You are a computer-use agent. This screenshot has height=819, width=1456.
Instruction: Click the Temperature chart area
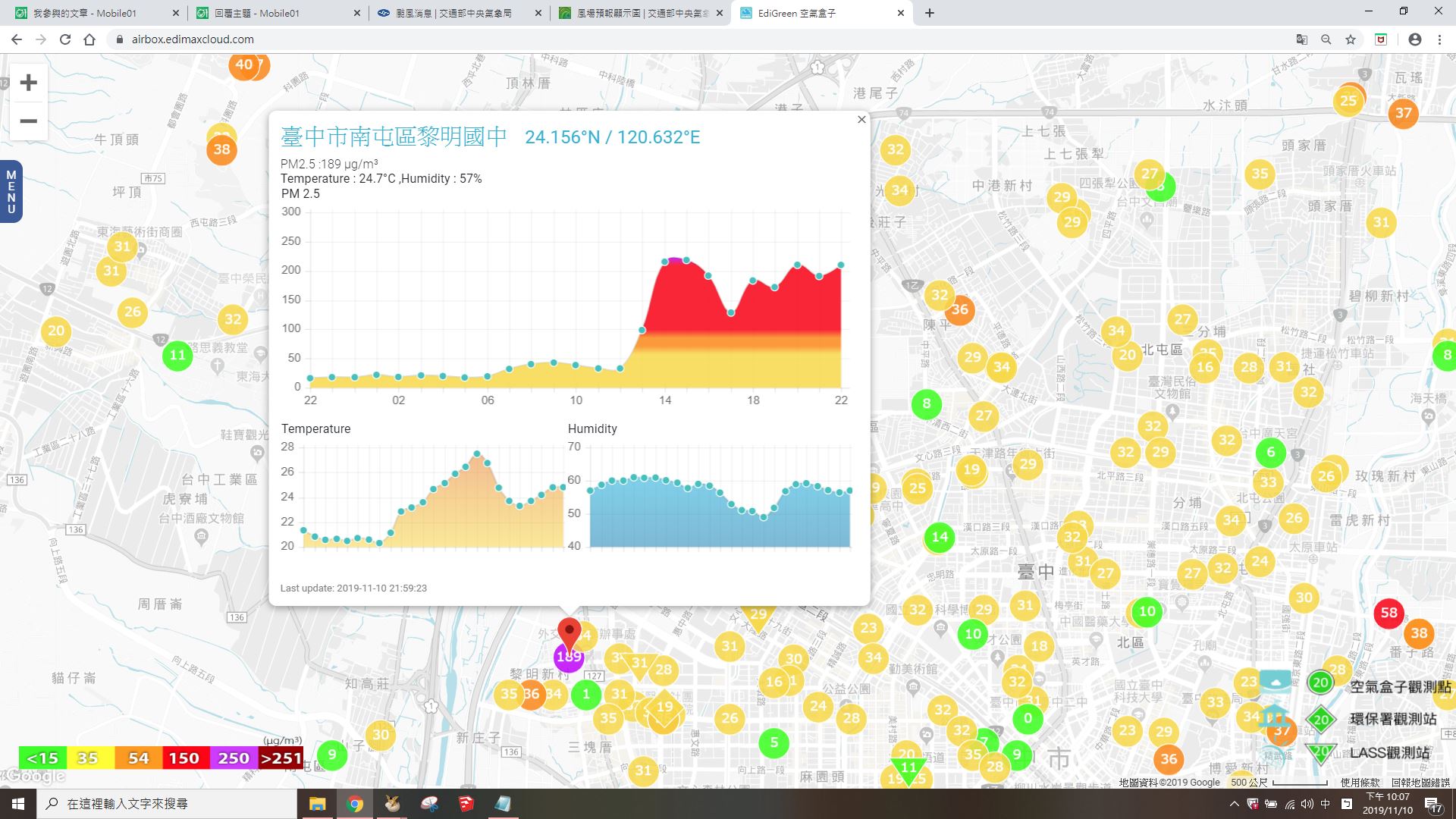click(x=422, y=497)
